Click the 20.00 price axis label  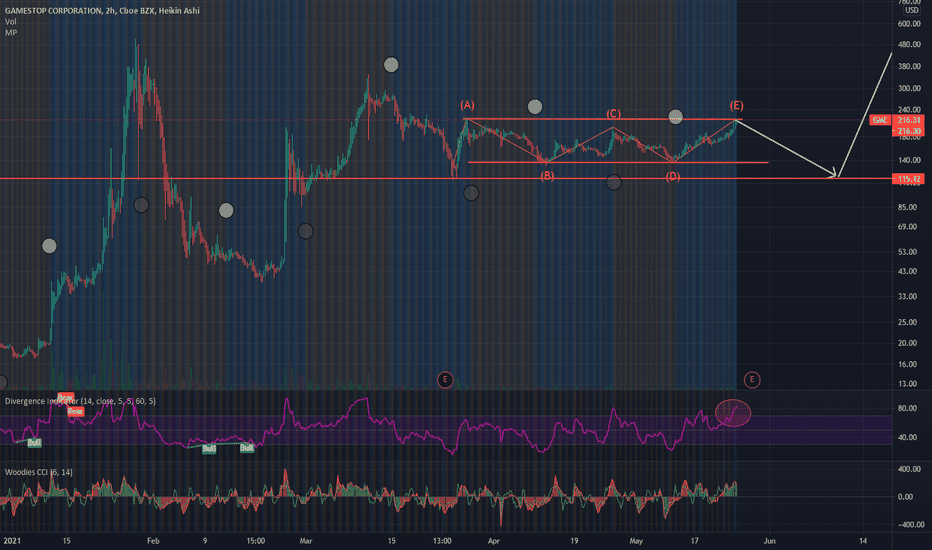point(907,343)
